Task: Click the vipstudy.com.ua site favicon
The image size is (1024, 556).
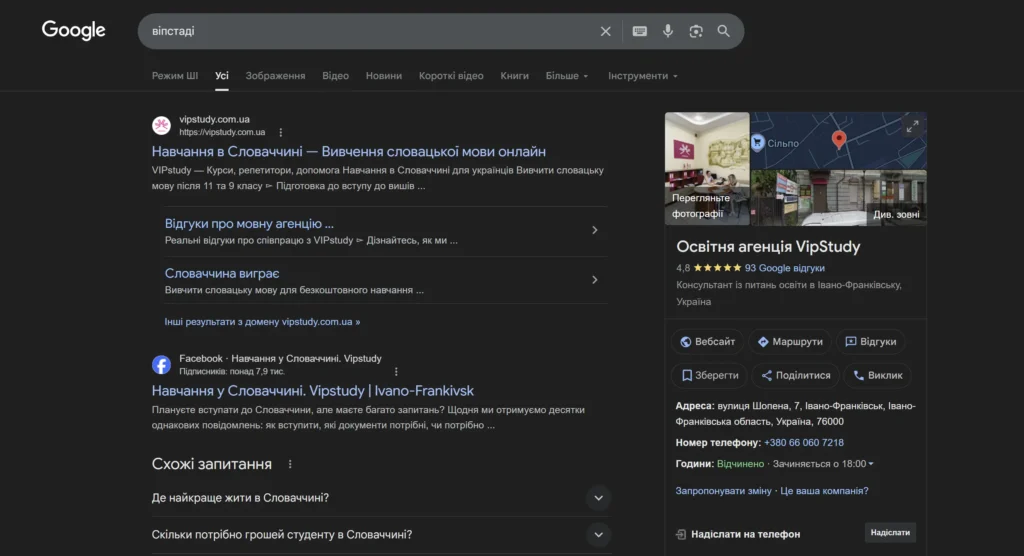Action: click(161, 125)
